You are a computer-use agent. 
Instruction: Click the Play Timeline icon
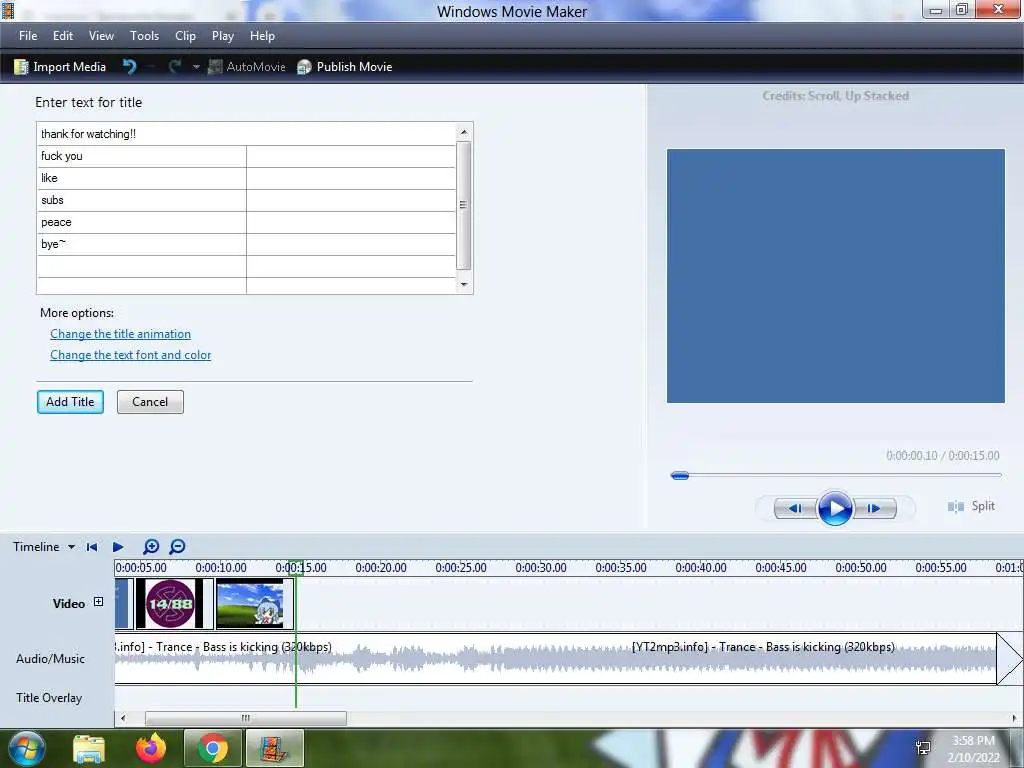tap(118, 547)
